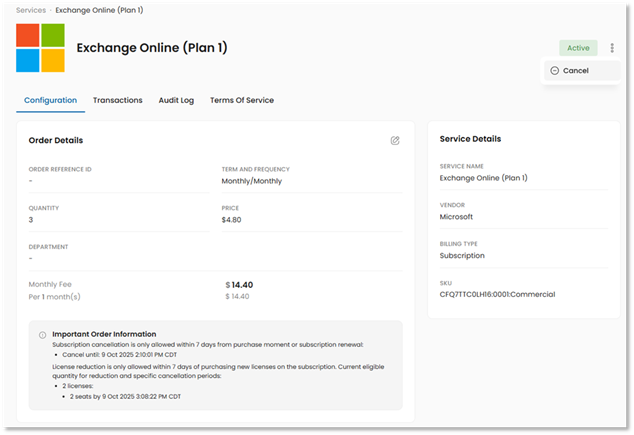Go back to Services in the breadcrumb

[x=31, y=10]
